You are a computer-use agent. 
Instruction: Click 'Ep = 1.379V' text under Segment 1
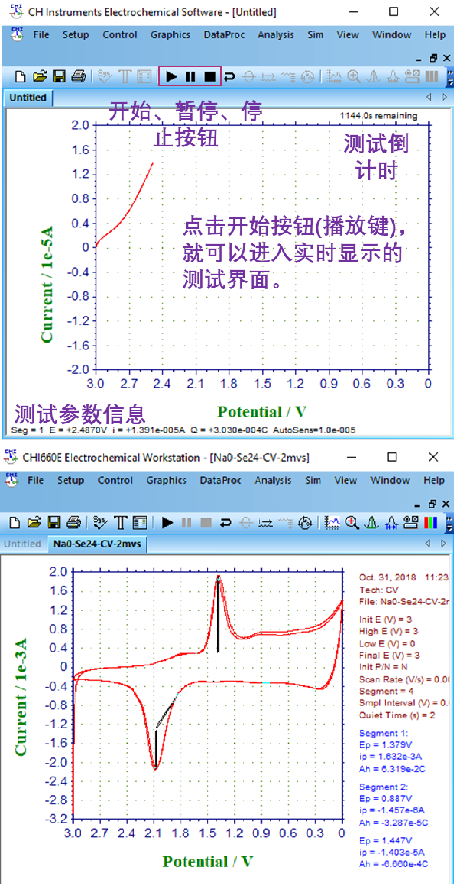pyautogui.click(x=385, y=743)
